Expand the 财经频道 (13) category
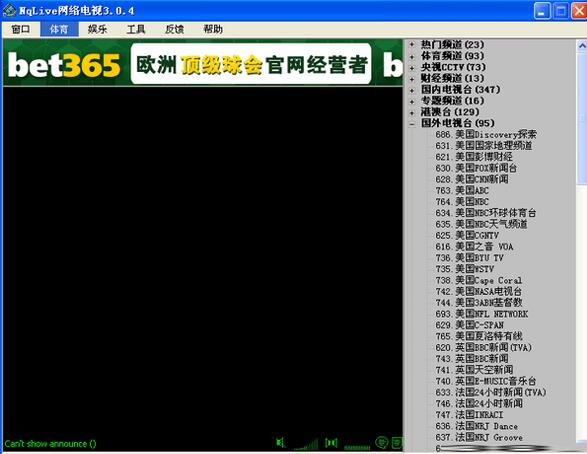Screen dimensions: 587x454 click(412, 79)
